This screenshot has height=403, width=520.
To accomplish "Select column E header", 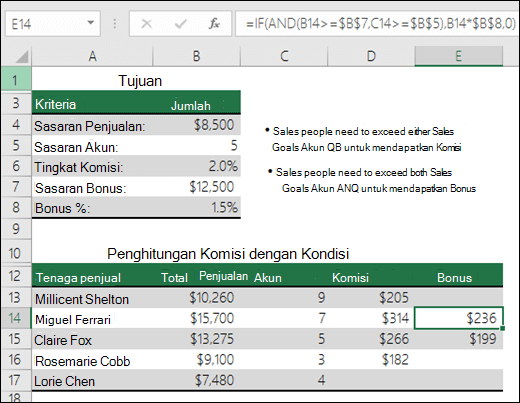I will coord(459,56).
